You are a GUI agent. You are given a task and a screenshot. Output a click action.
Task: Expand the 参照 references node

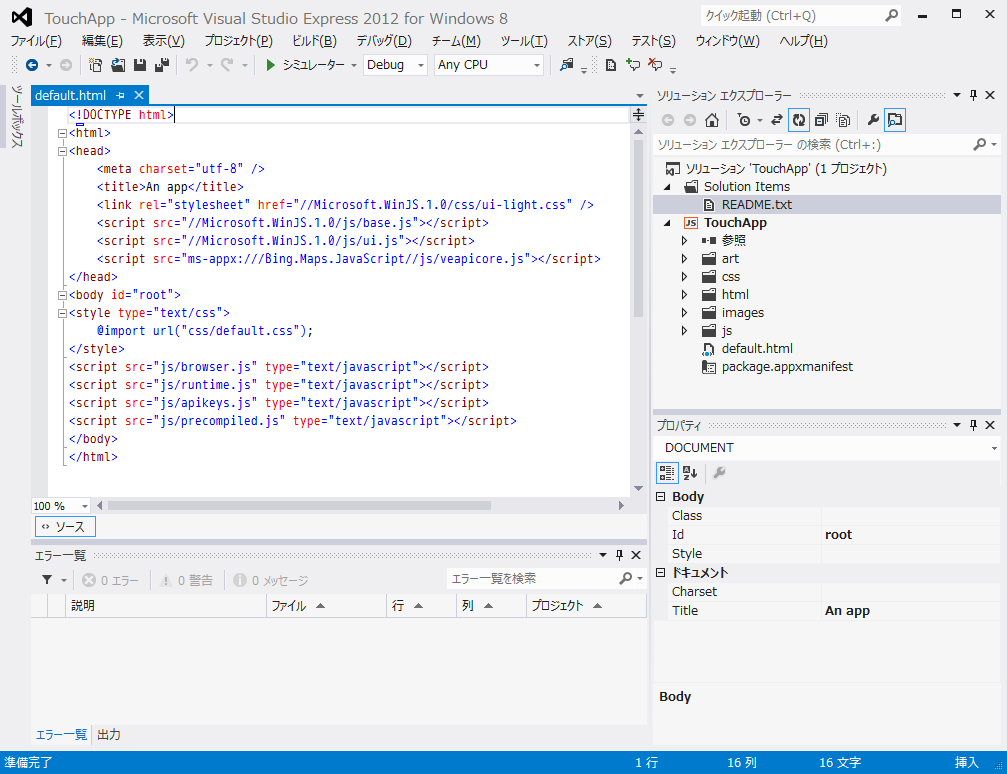tap(684, 241)
